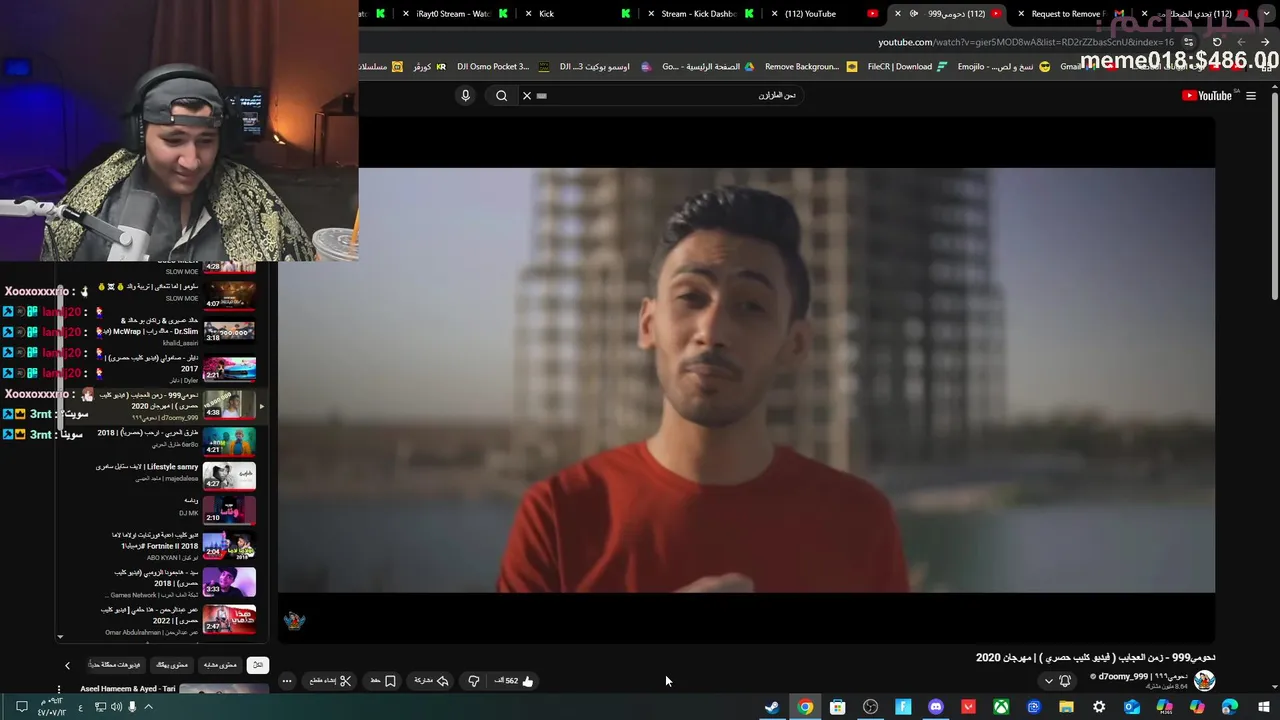
Task: Open Windows Settings gear icon
Action: (1099, 707)
